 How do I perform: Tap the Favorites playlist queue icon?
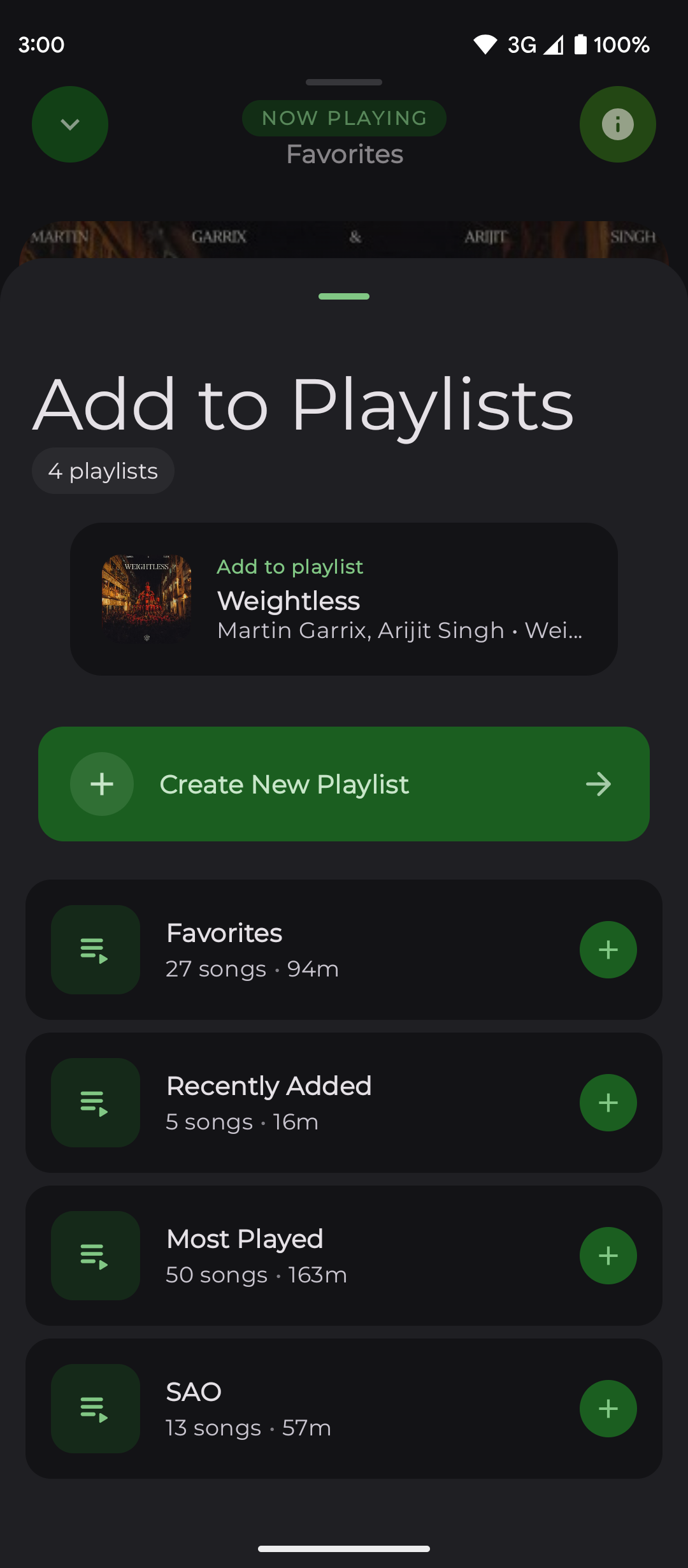(x=96, y=950)
